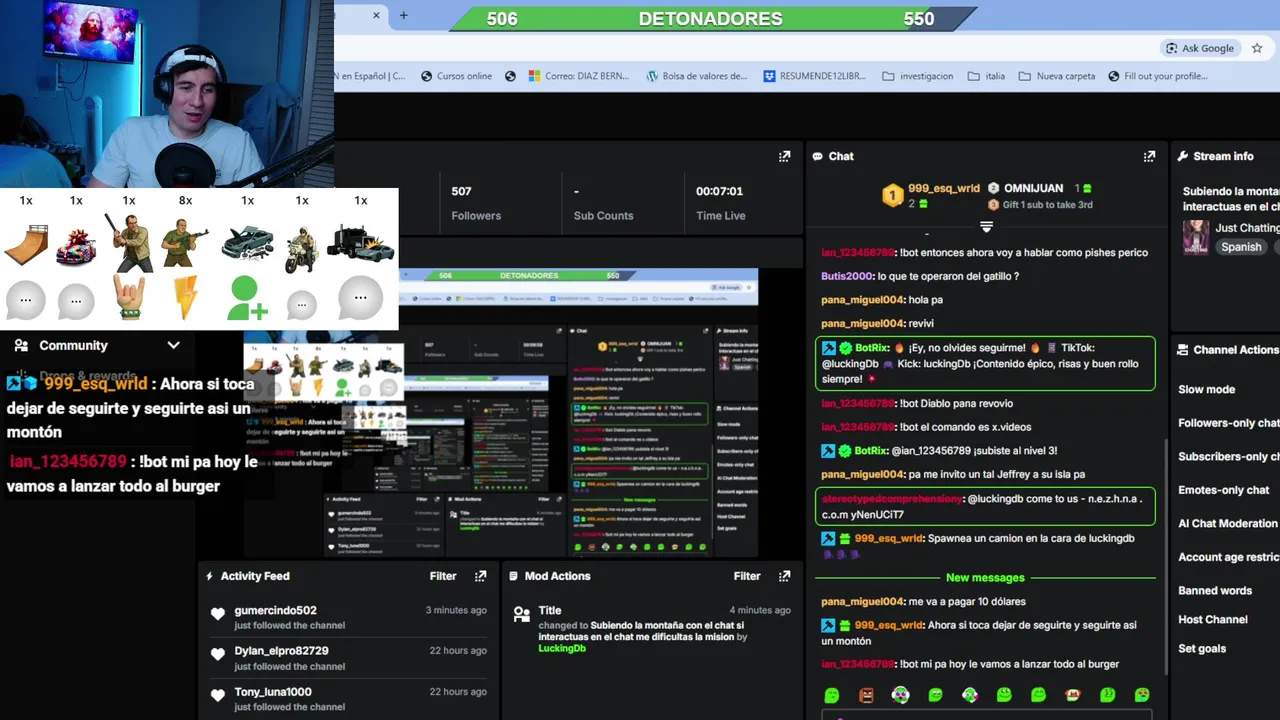This screenshot has width=1280, height=720.
Task: Open the Host Channel action
Action: point(1213,619)
